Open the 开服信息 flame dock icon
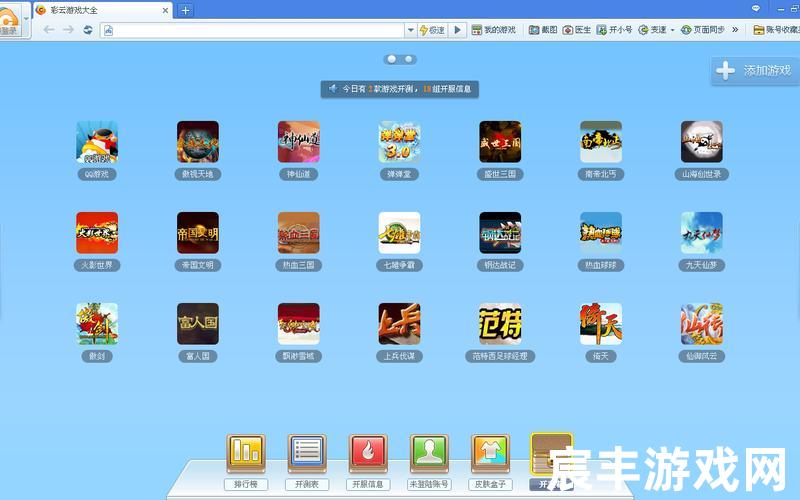This screenshot has height=500, width=800. click(368, 453)
